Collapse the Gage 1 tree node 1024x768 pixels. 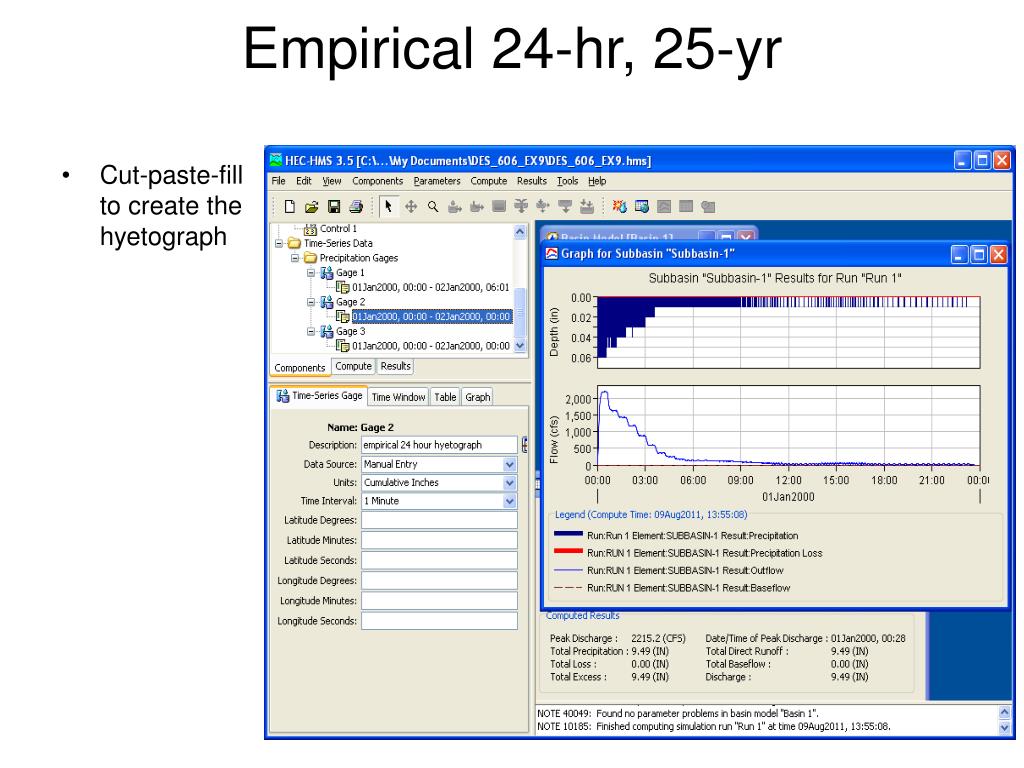(312, 273)
